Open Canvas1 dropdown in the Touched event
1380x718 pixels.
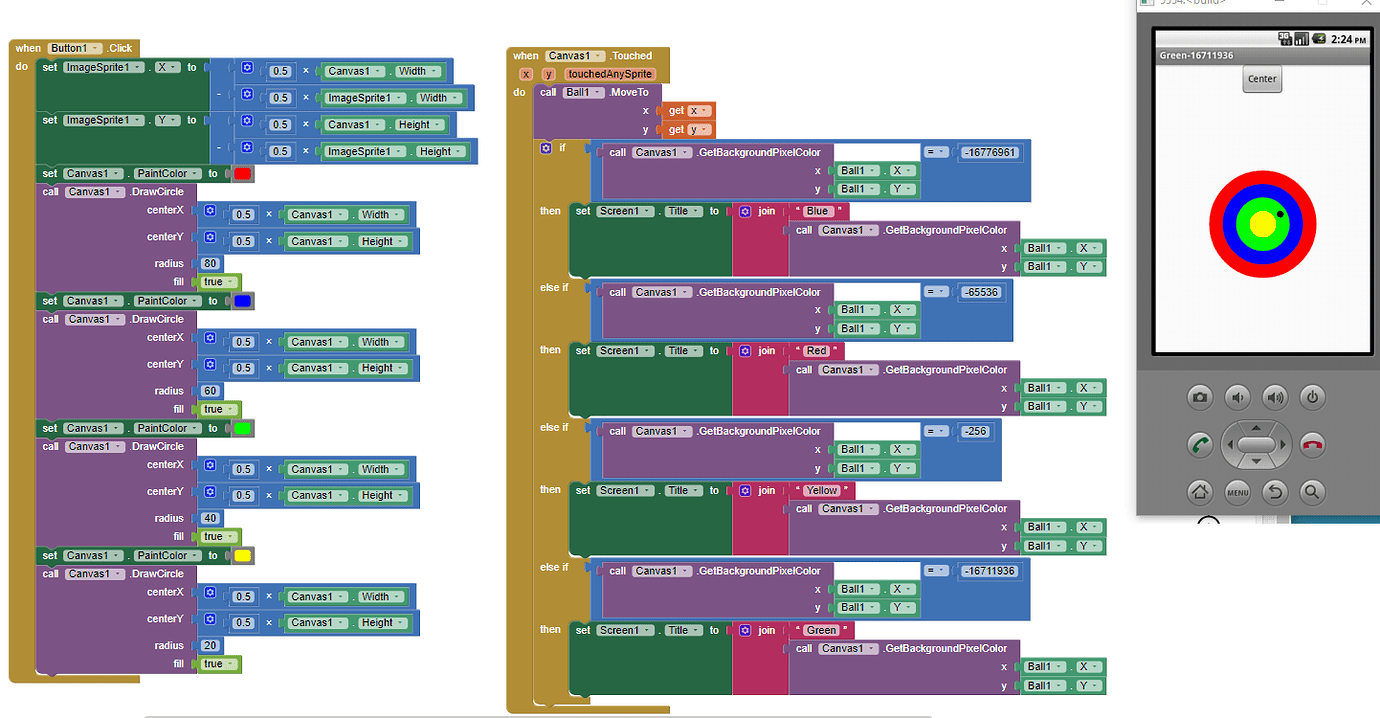576,56
